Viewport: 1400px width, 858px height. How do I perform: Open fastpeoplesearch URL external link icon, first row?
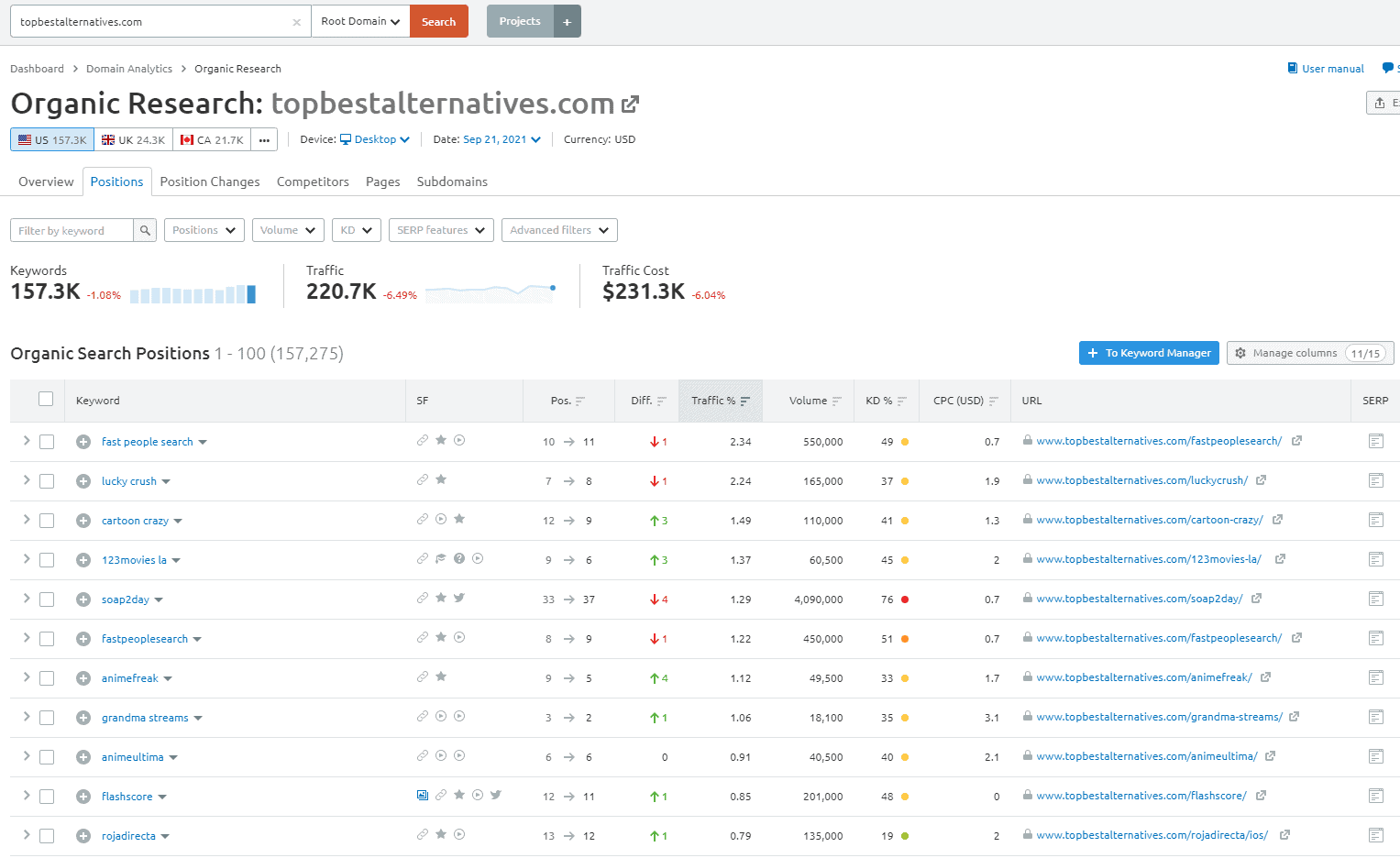click(1296, 441)
